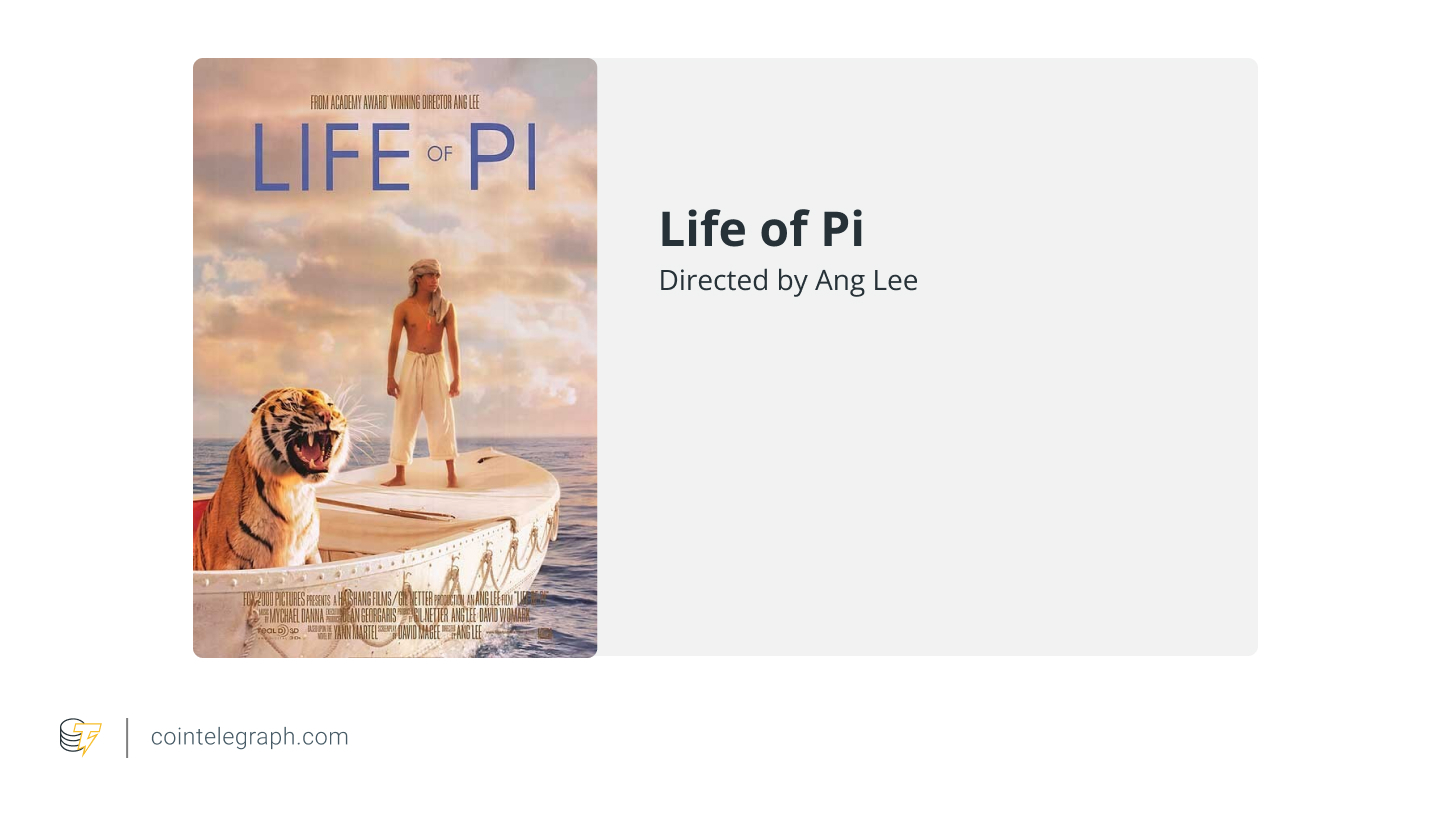Click the boy's head wrap on poster

point(425,270)
